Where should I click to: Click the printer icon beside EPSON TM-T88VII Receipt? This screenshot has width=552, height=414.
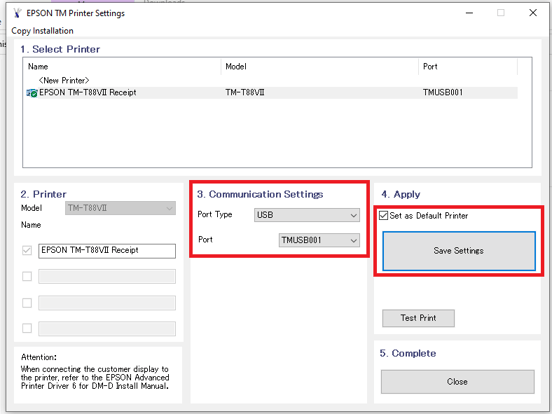tap(32, 93)
